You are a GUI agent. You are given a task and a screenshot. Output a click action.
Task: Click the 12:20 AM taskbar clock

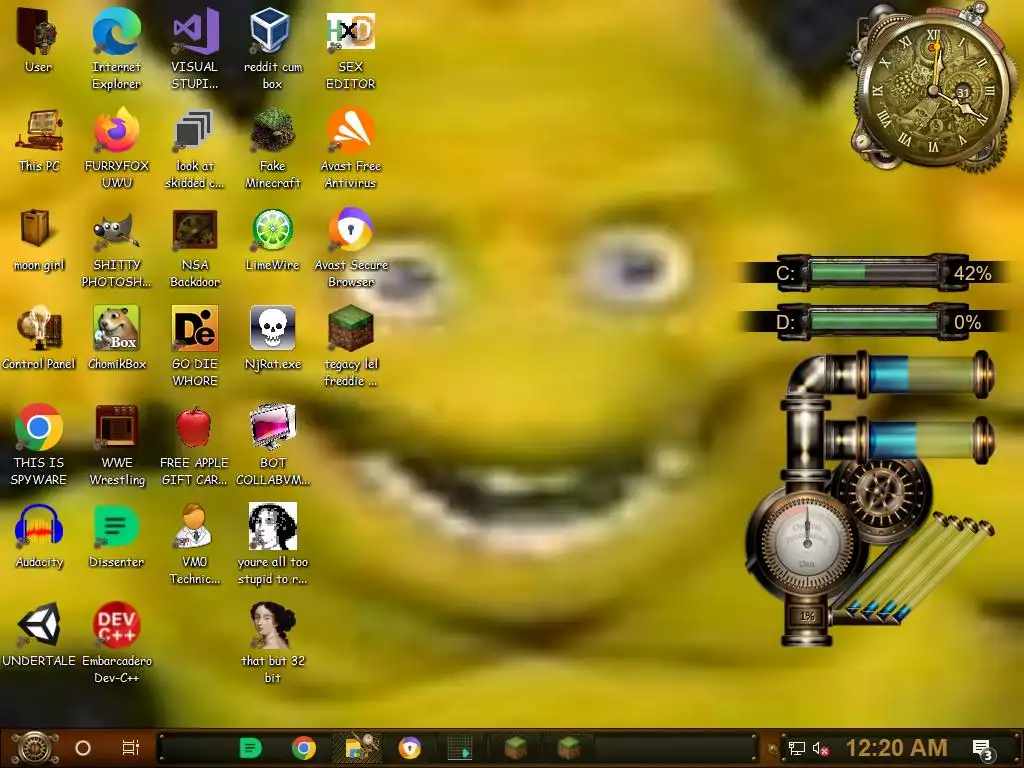[x=897, y=748]
